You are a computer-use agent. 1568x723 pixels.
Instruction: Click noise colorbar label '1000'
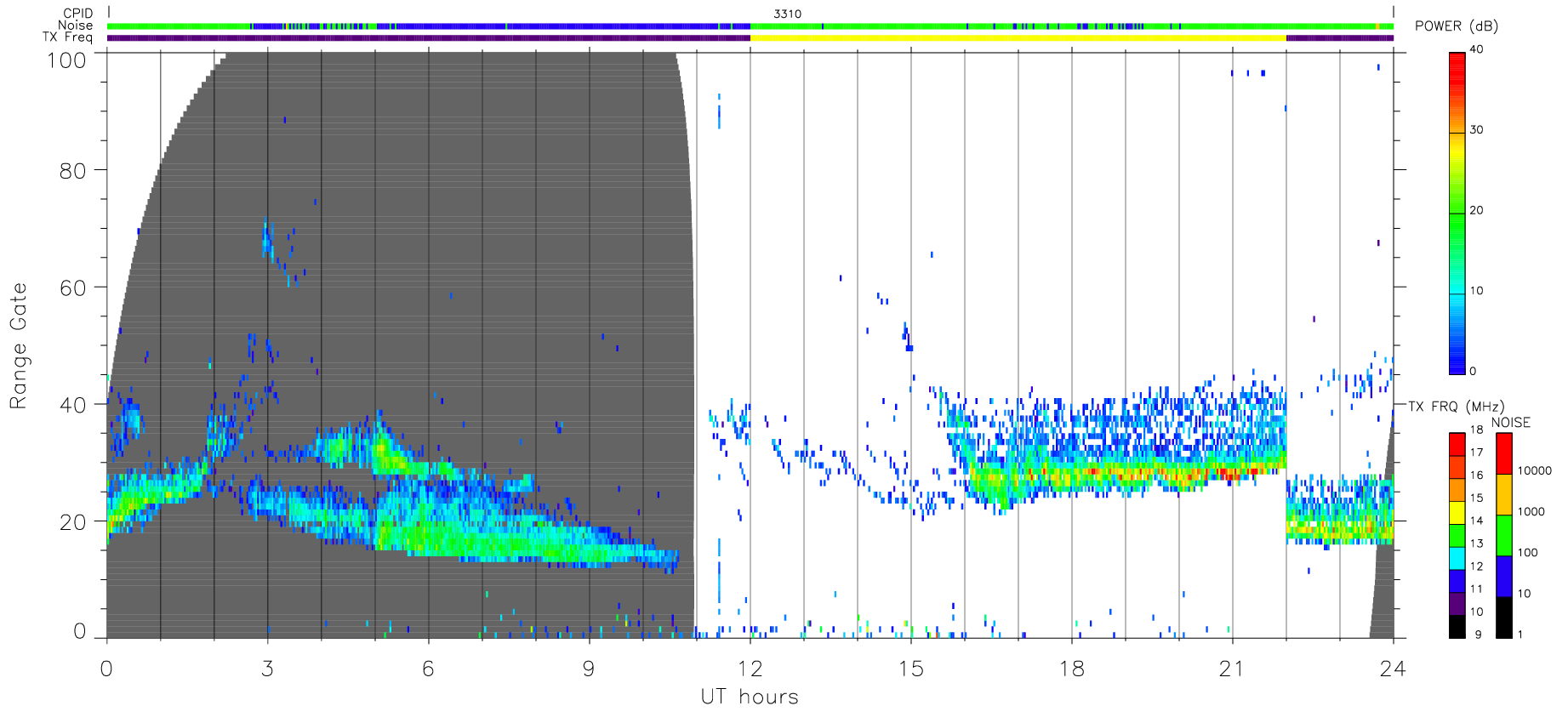pyautogui.click(x=1531, y=511)
